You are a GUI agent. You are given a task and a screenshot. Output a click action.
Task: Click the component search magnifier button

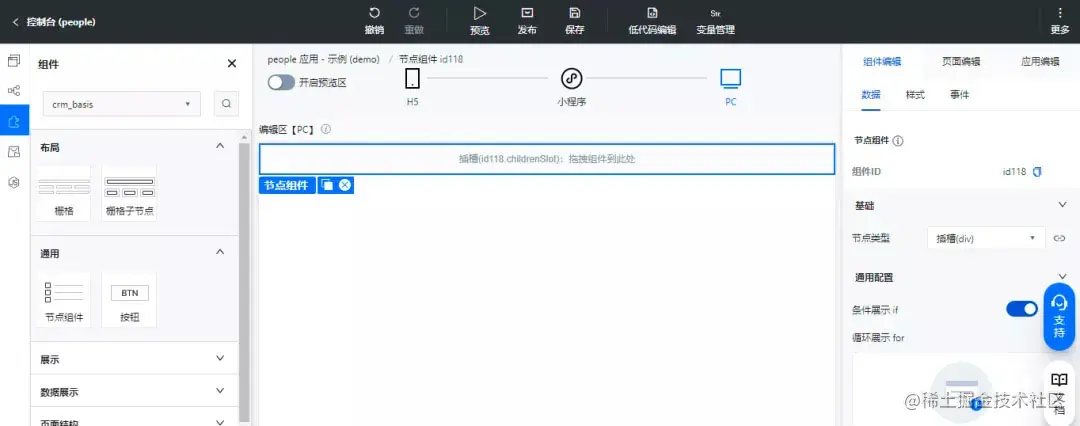pyautogui.click(x=226, y=104)
